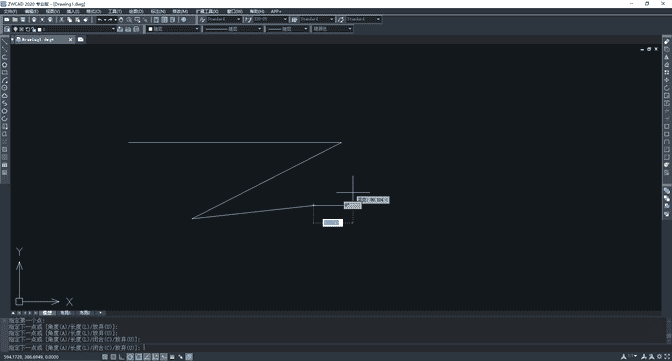Expand the layer selection dropdown
Viewport: 672px width, 361px height.
click(x=76, y=29)
